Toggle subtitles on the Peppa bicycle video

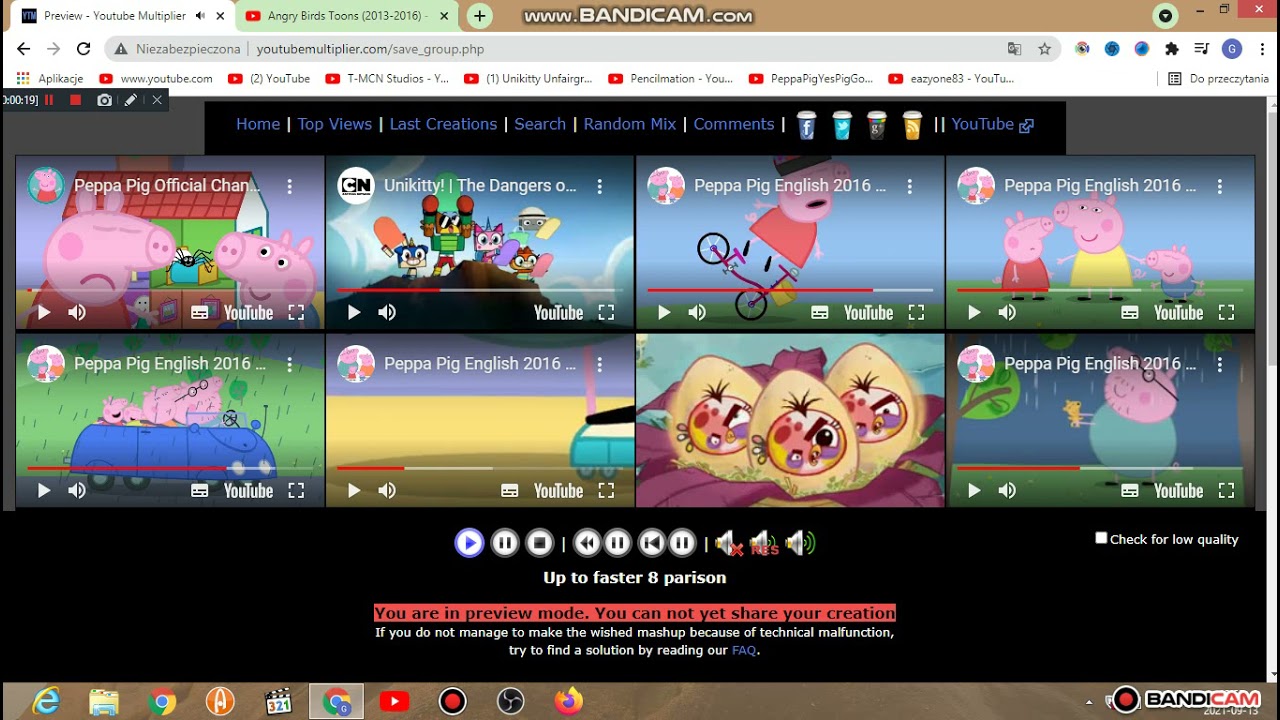820,312
